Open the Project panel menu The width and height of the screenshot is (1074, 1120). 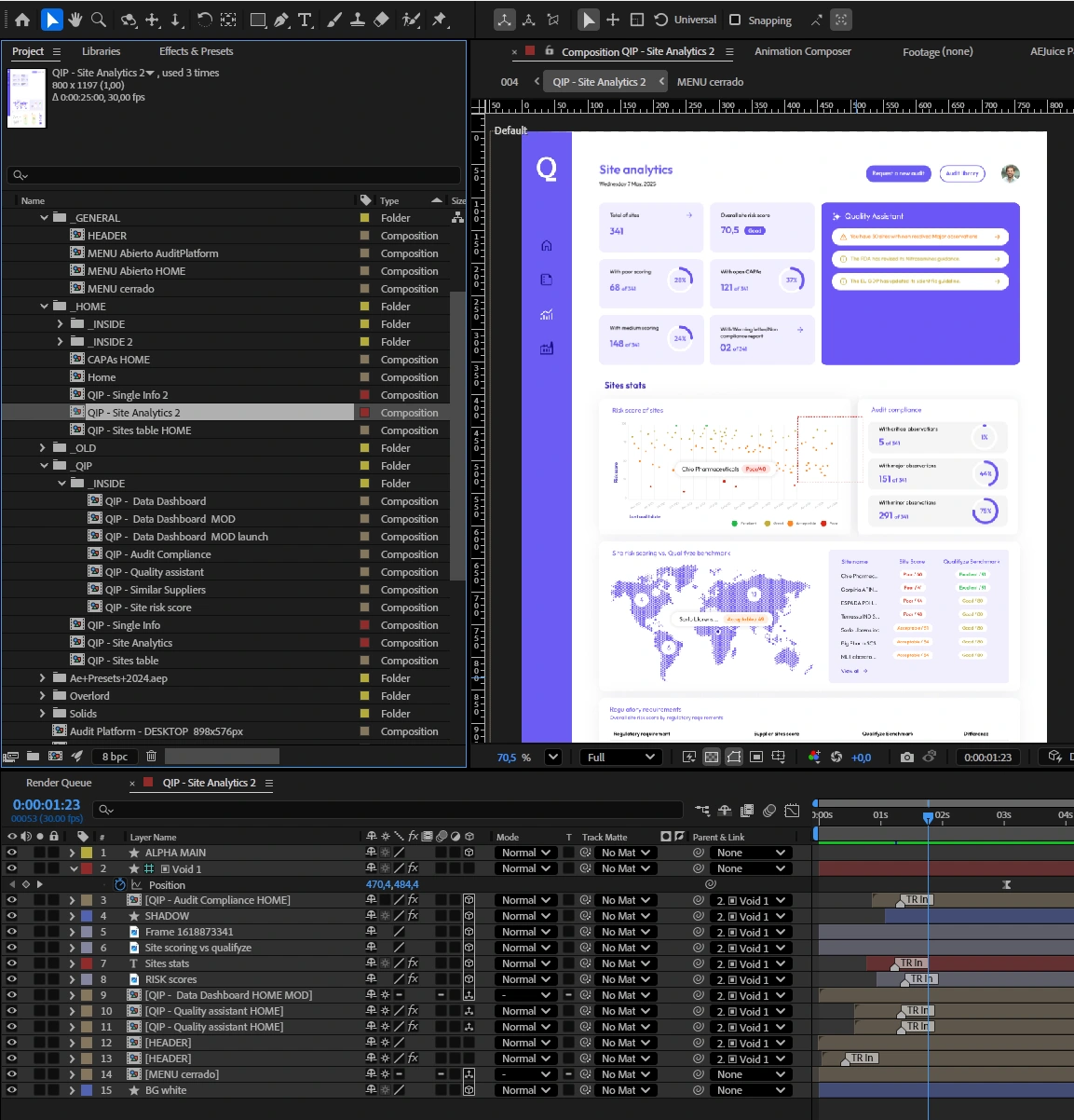57,51
